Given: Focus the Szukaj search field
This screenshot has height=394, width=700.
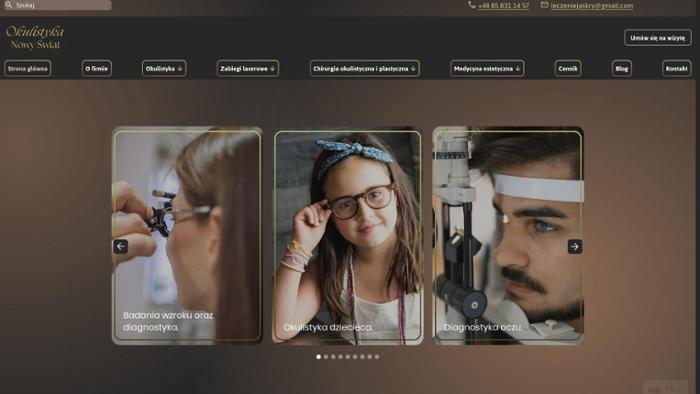Looking at the screenshot, I should coord(57,5).
